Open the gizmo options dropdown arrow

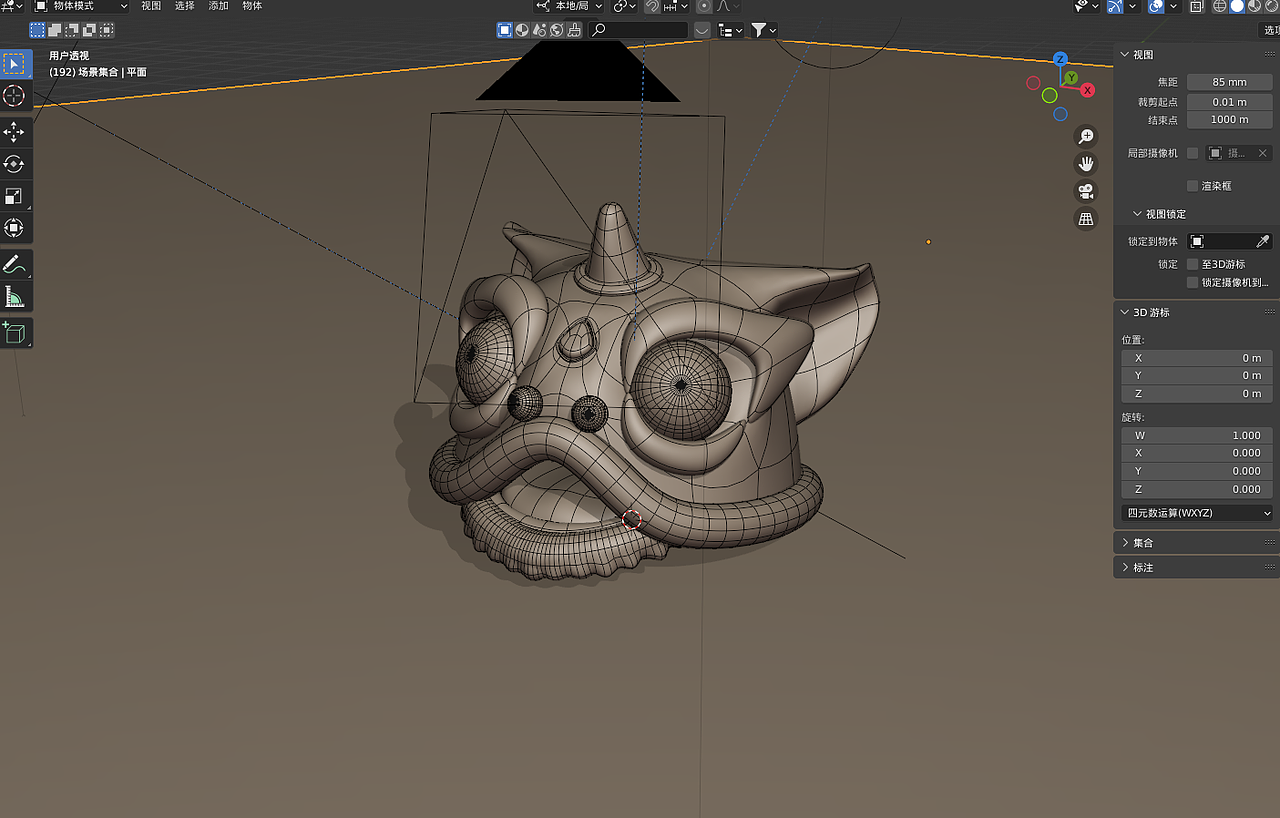(1133, 6)
